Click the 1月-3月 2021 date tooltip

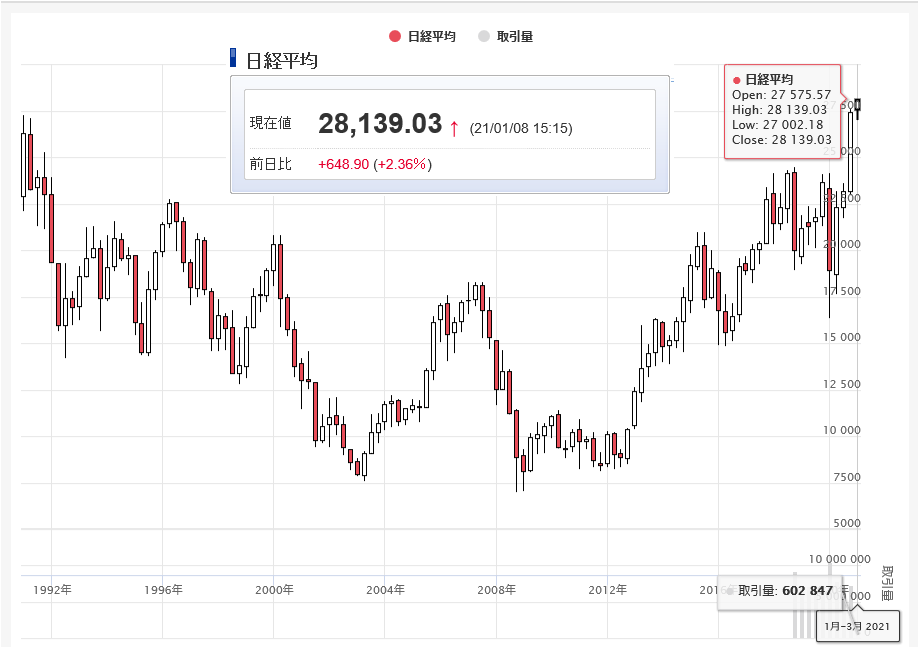(x=857, y=627)
